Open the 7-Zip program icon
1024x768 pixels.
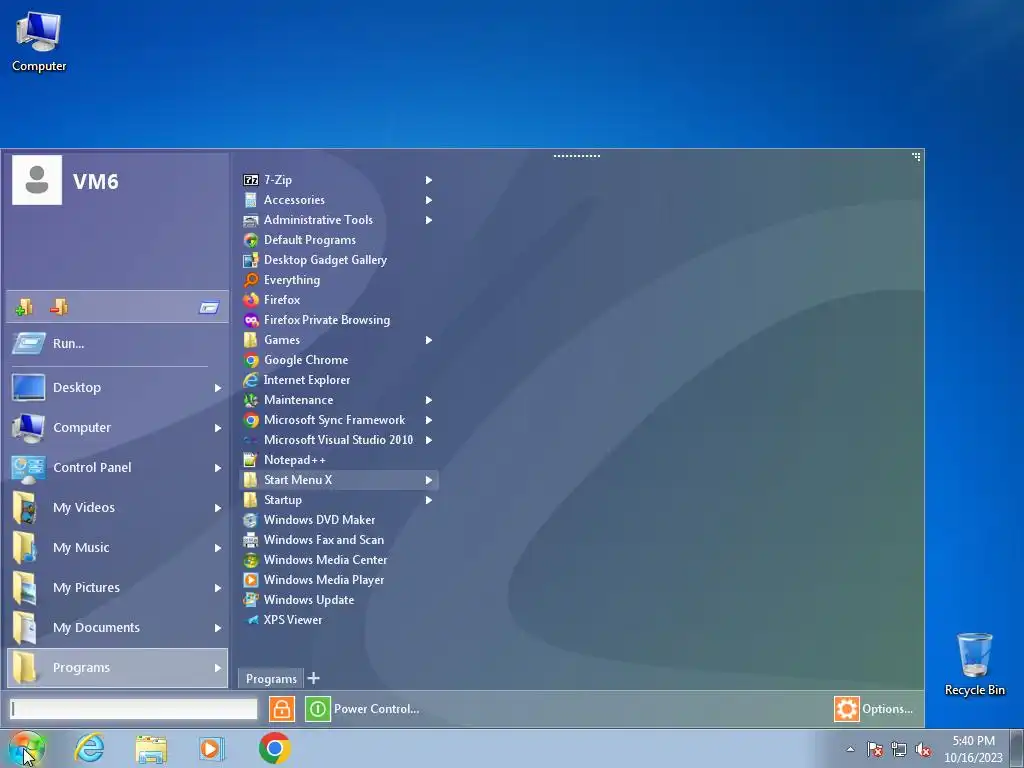(x=251, y=180)
